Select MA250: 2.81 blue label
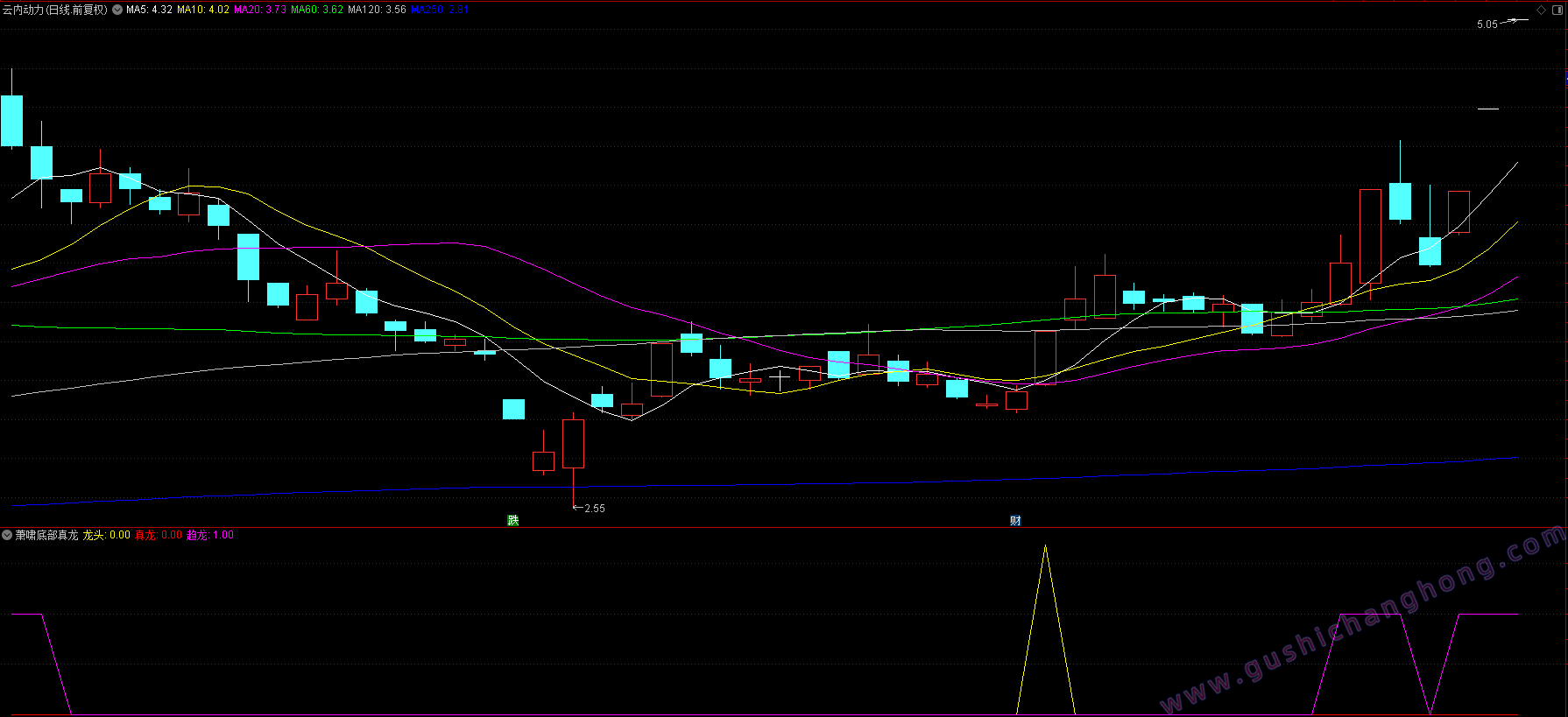The height and width of the screenshot is (717, 1568). (440, 10)
